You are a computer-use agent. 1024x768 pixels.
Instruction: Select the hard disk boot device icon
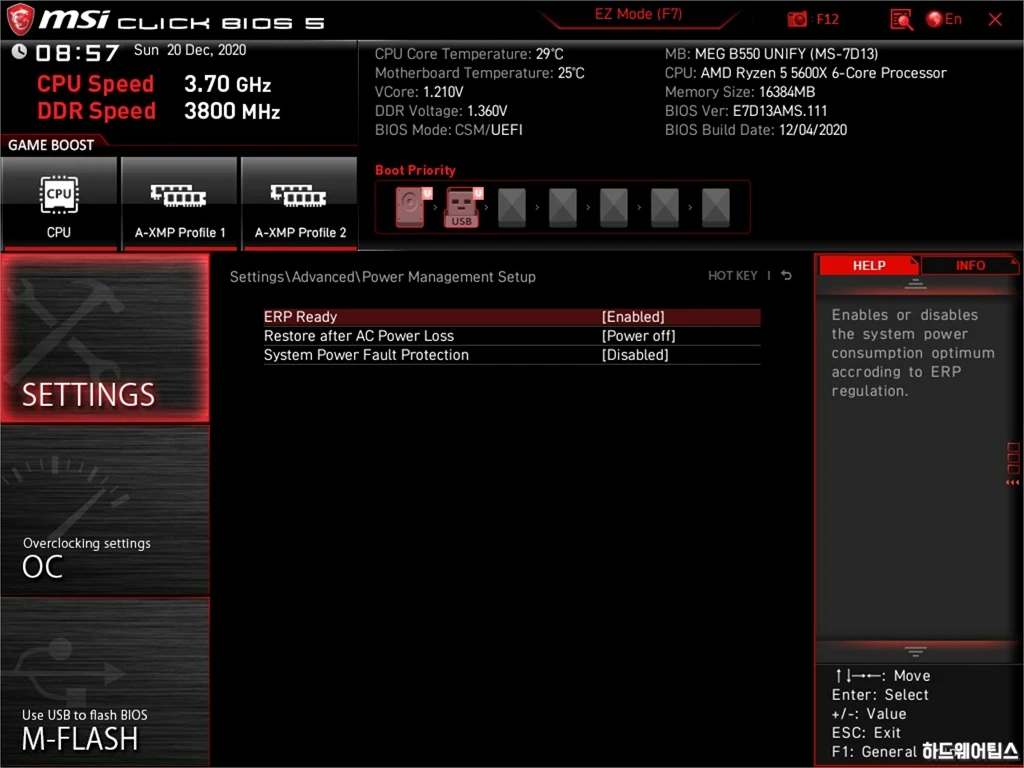[413, 207]
